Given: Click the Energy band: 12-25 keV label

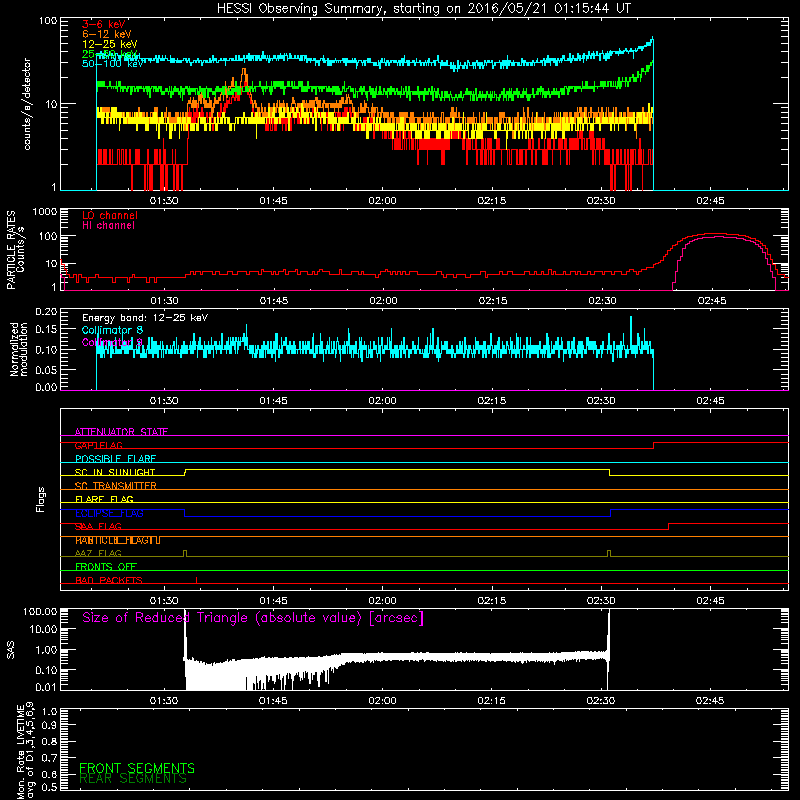Looking at the screenshot, I should click(145, 318).
